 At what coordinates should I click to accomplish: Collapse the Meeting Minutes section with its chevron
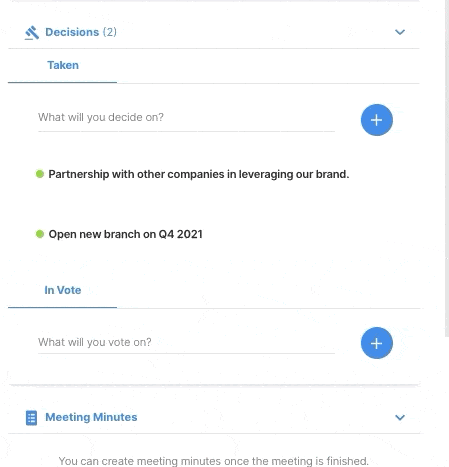(400, 417)
